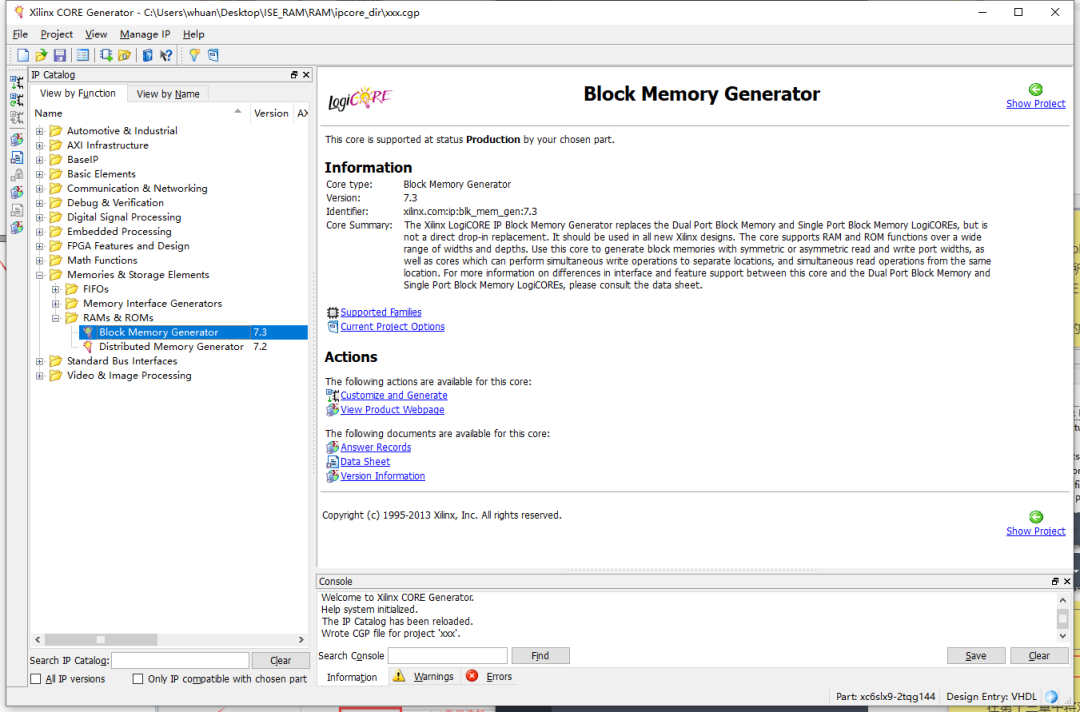Float the IP Catalog panel
Image resolution: width=1080 pixels, height=712 pixels.
pos(294,75)
